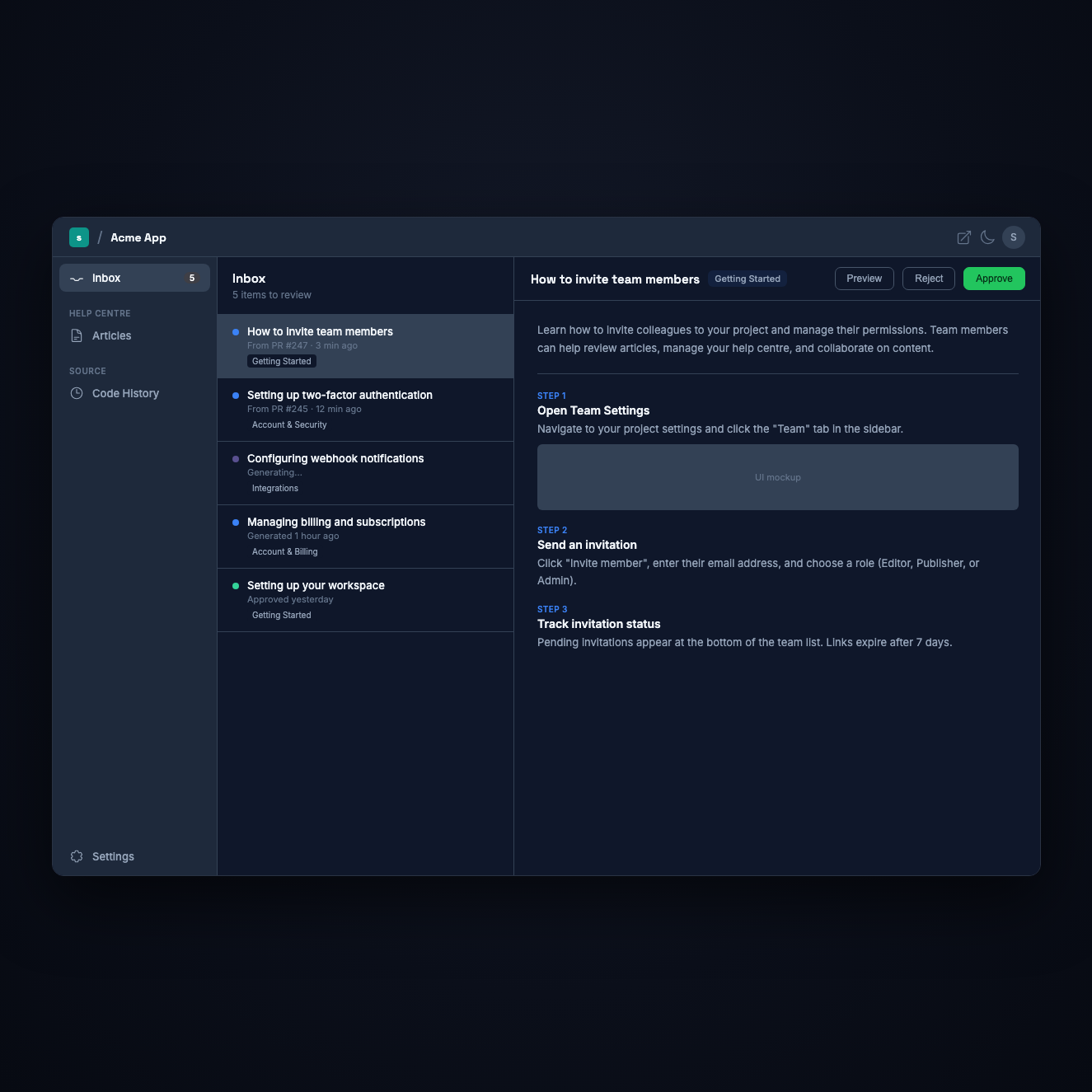Select 'How to invite team members' inbox item
This screenshot has width=1092, height=1092.
(365, 346)
